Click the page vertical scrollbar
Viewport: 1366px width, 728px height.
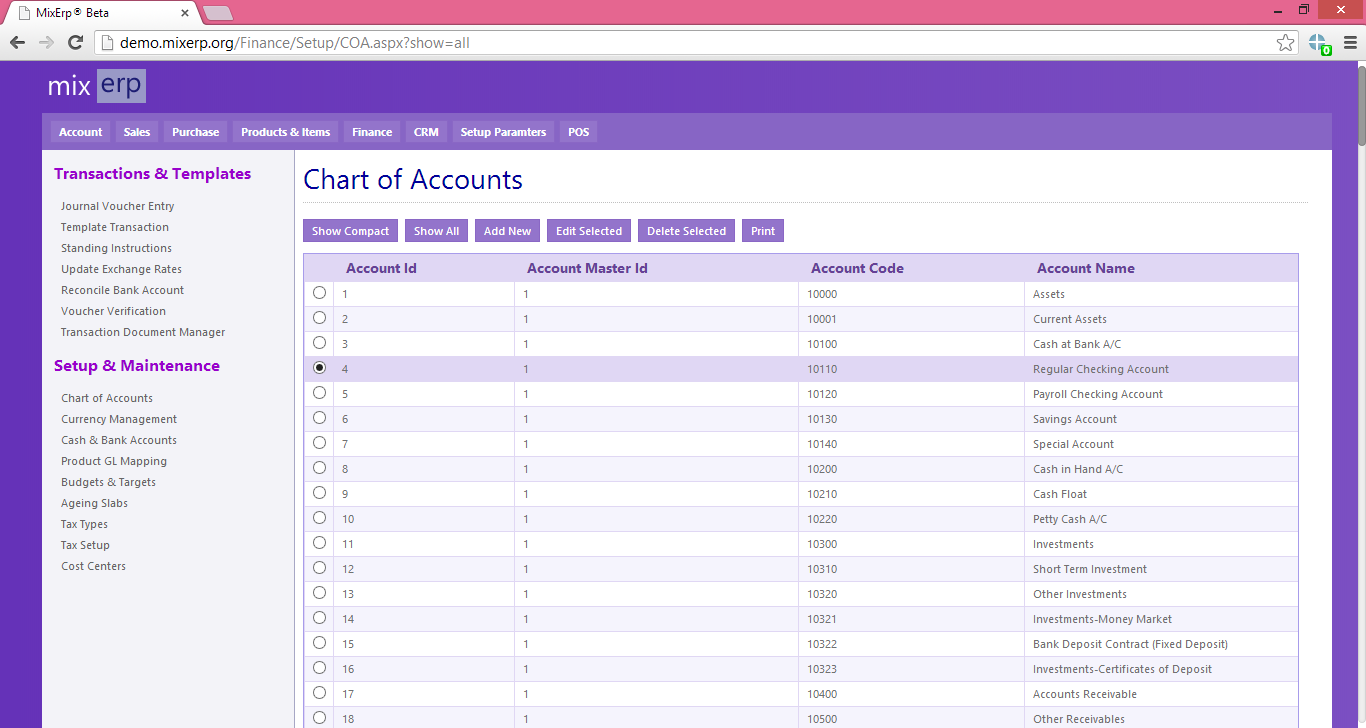[x=1359, y=394]
